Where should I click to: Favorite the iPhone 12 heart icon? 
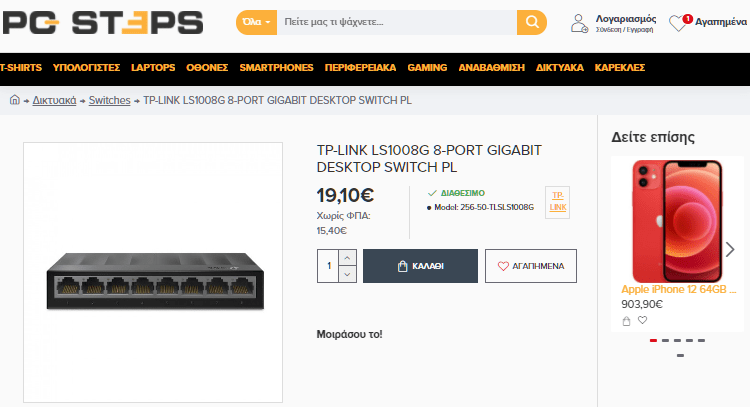pos(642,320)
